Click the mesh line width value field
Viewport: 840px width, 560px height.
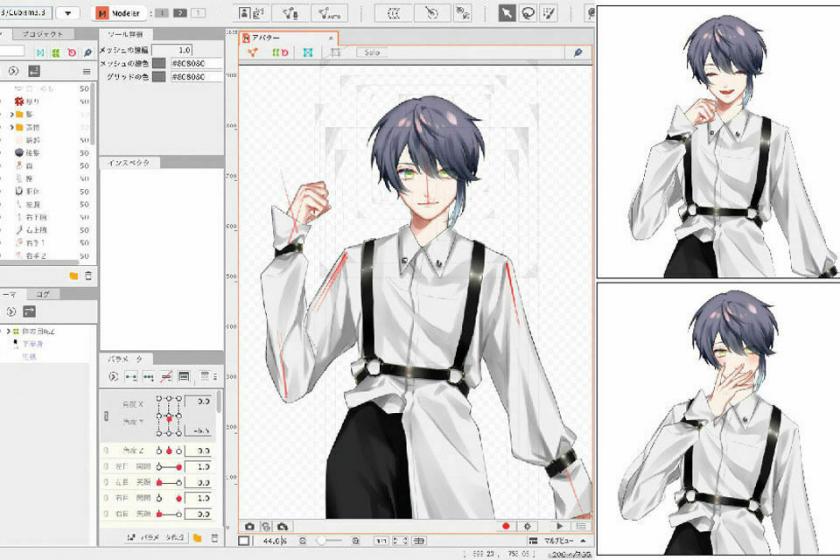(x=172, y=50)
